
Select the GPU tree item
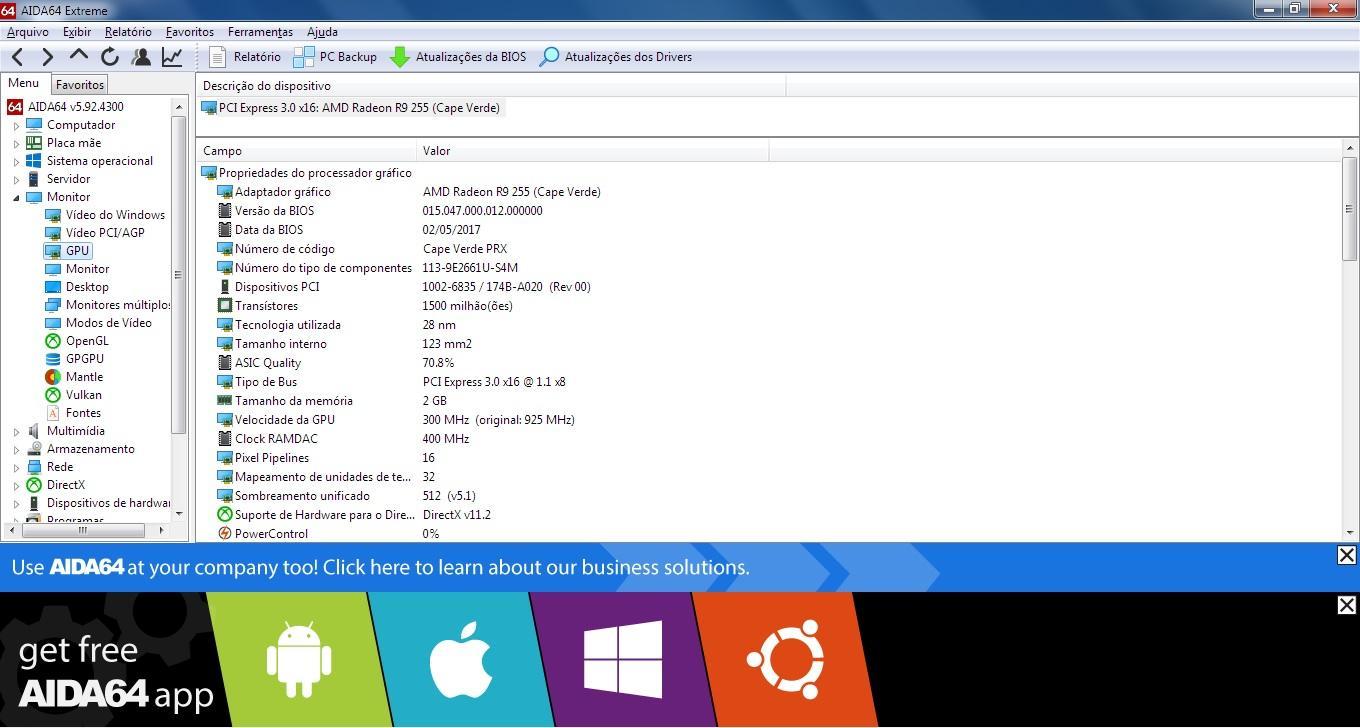68,251
